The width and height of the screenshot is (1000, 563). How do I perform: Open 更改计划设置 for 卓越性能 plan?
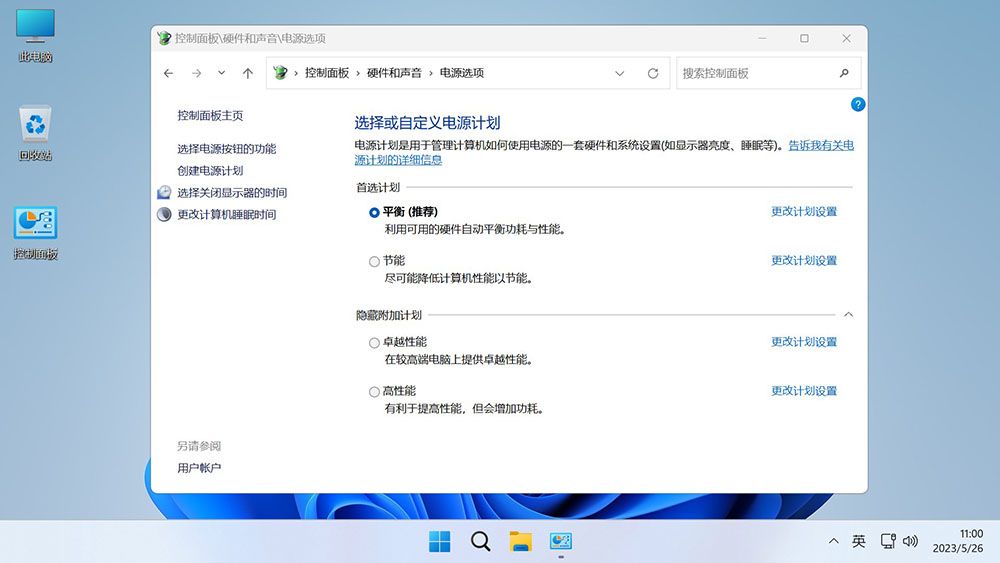click(804, 342)
